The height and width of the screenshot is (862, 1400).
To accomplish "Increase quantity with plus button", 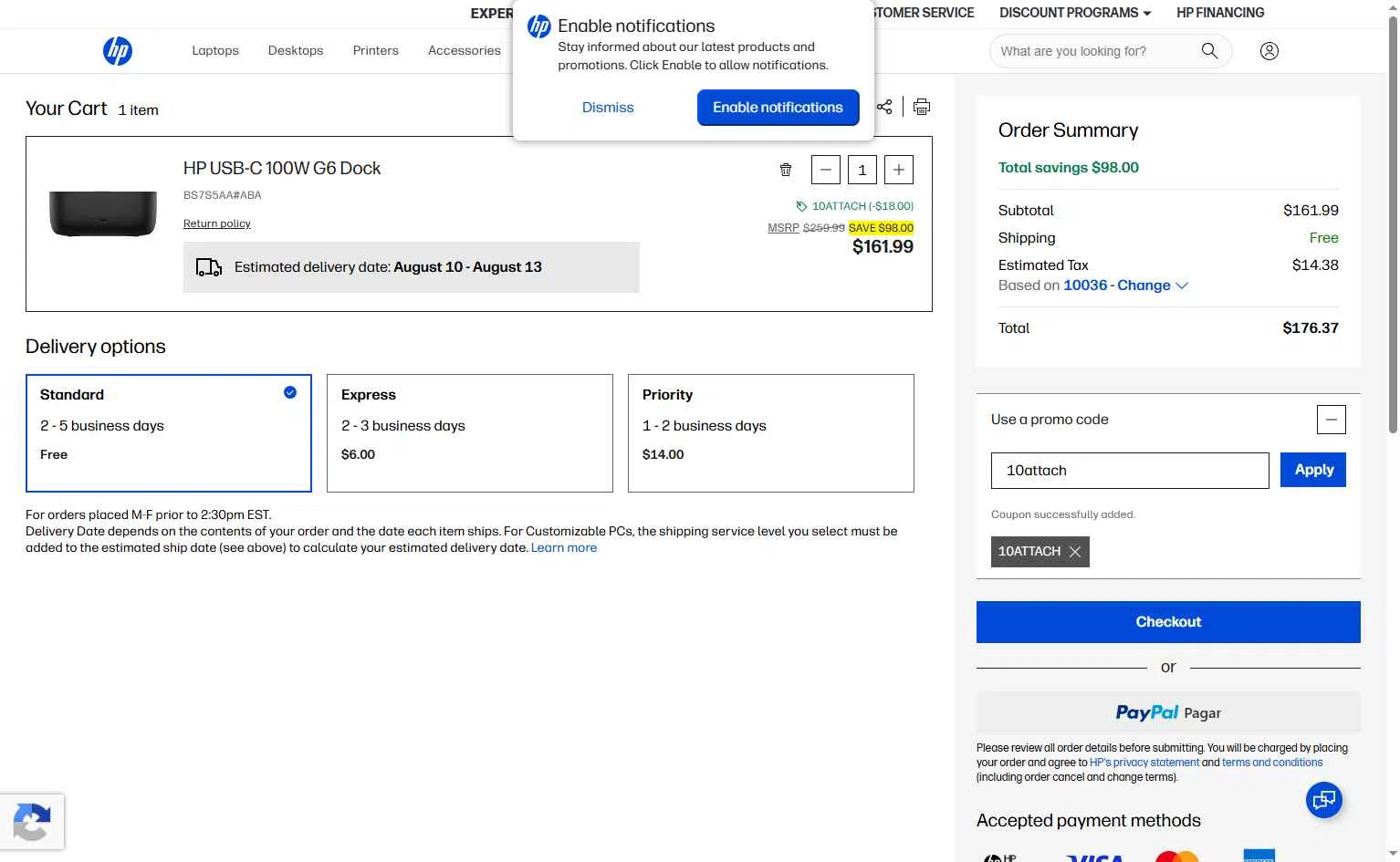I will click(899, 170).
